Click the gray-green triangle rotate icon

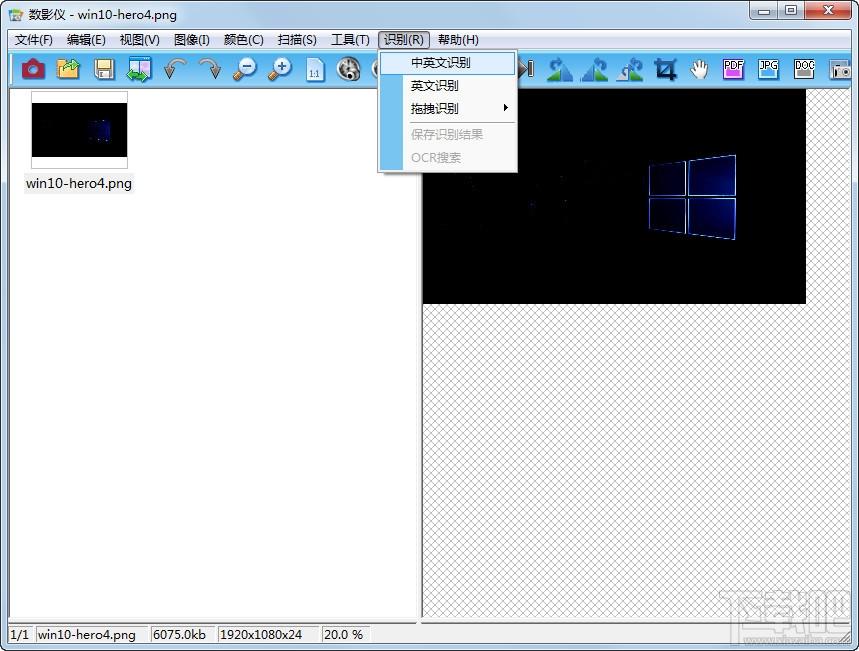pyautogui.click(x=629, y=70)
